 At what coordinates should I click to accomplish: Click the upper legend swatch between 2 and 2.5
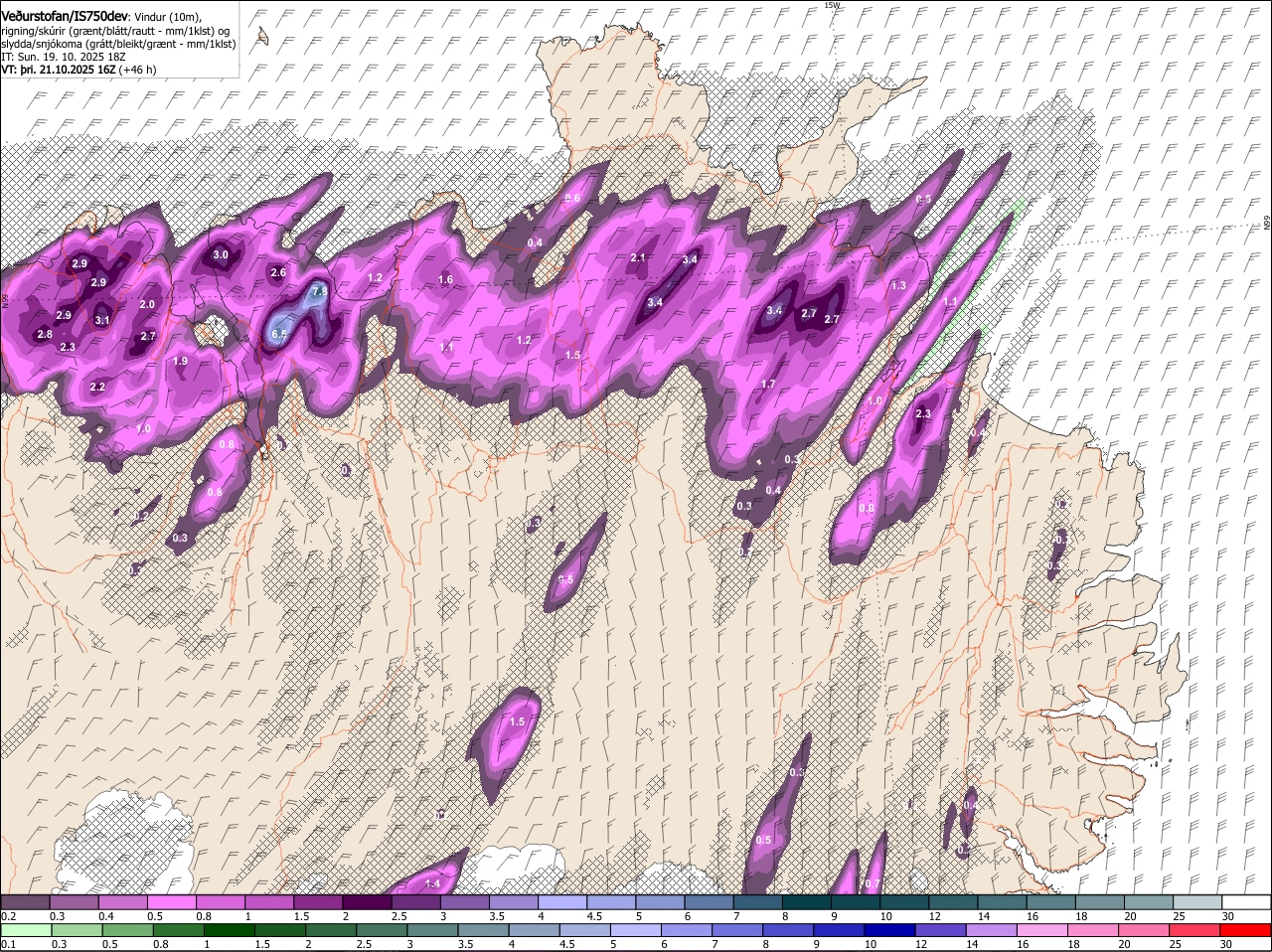[368, 902]
